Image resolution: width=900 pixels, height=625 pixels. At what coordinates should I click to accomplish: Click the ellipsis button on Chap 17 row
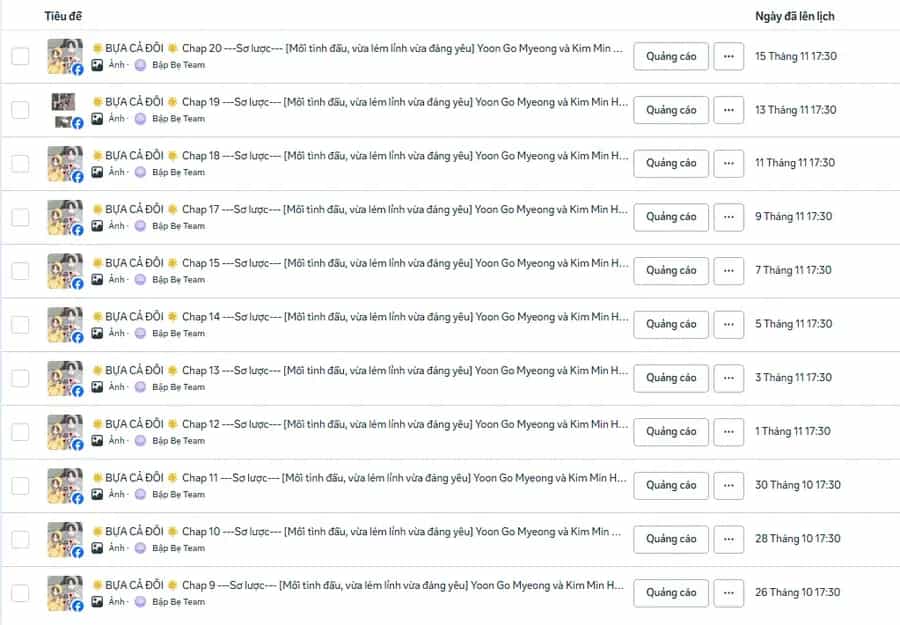pyautogui.click(x=728, y=217)
